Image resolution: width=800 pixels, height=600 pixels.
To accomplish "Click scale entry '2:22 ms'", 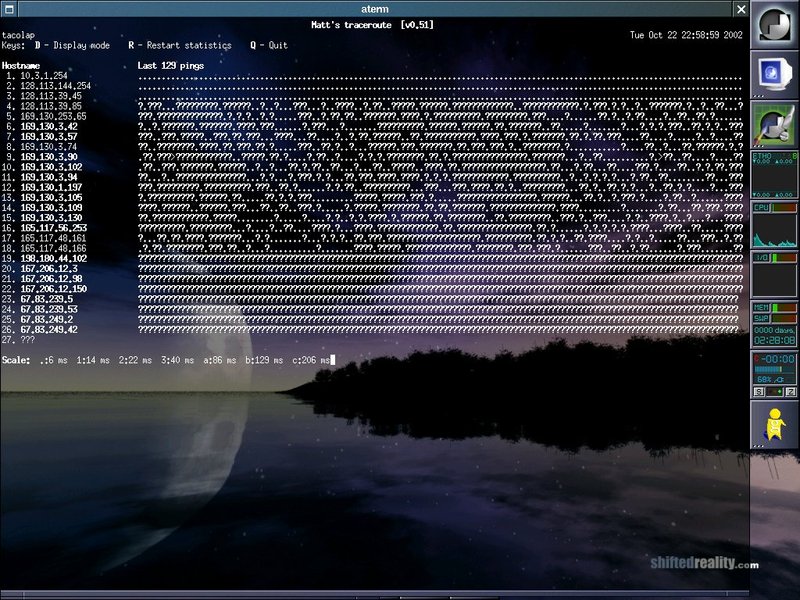I will (135, 360).
